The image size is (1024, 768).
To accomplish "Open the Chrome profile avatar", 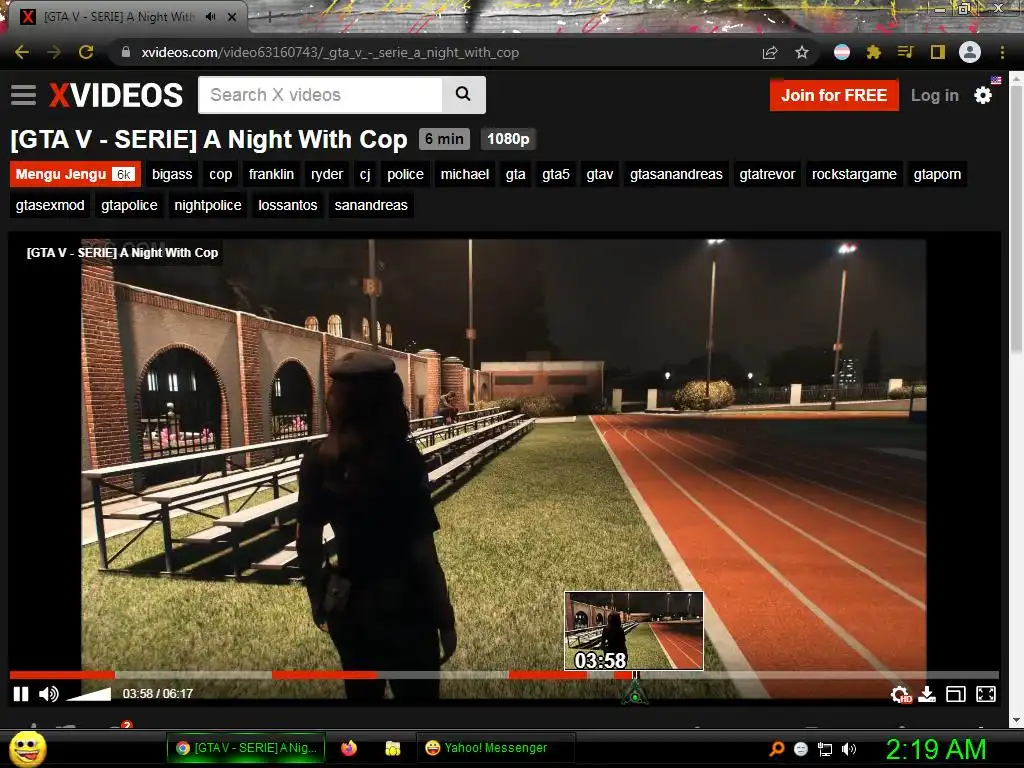I will (x=970, y=52).
